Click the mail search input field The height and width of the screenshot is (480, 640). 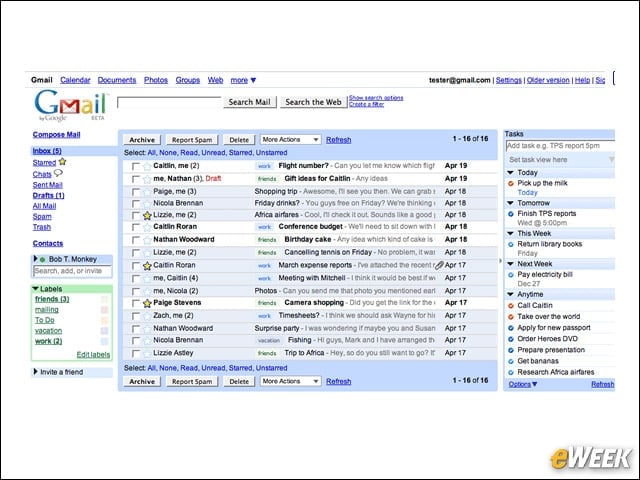[x=169, y=102]
